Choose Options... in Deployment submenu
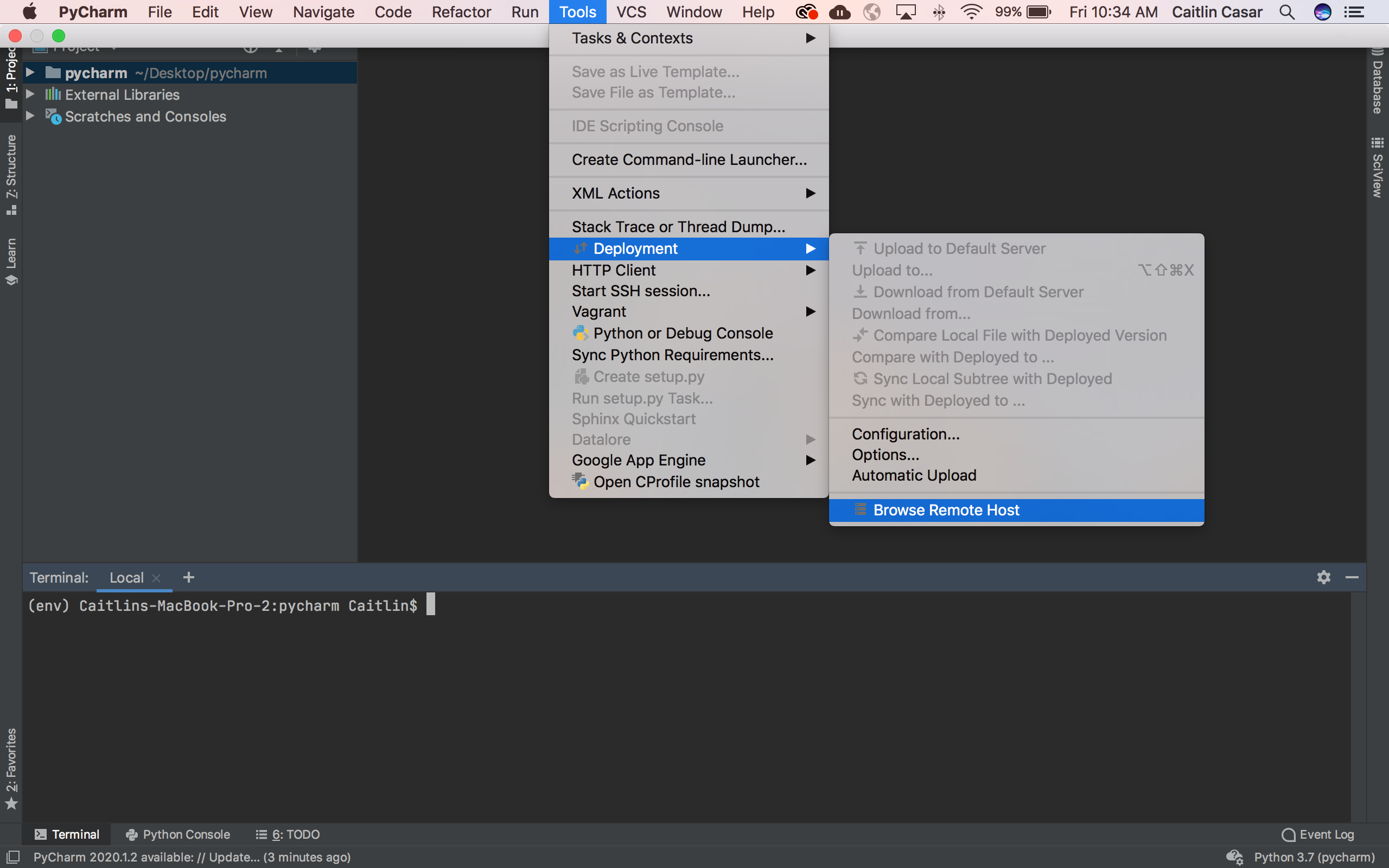The image size is (1389, 868). click(x=1016, y=454)
